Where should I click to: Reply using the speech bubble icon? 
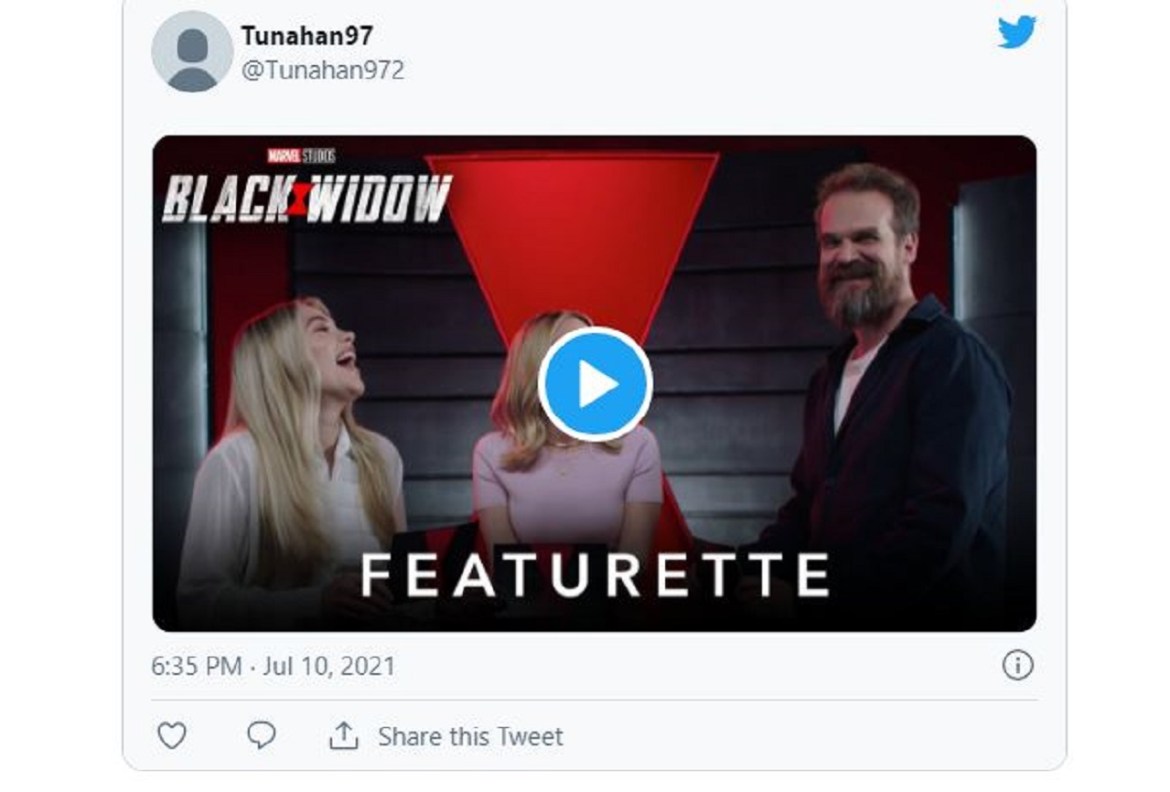point(261,736)
